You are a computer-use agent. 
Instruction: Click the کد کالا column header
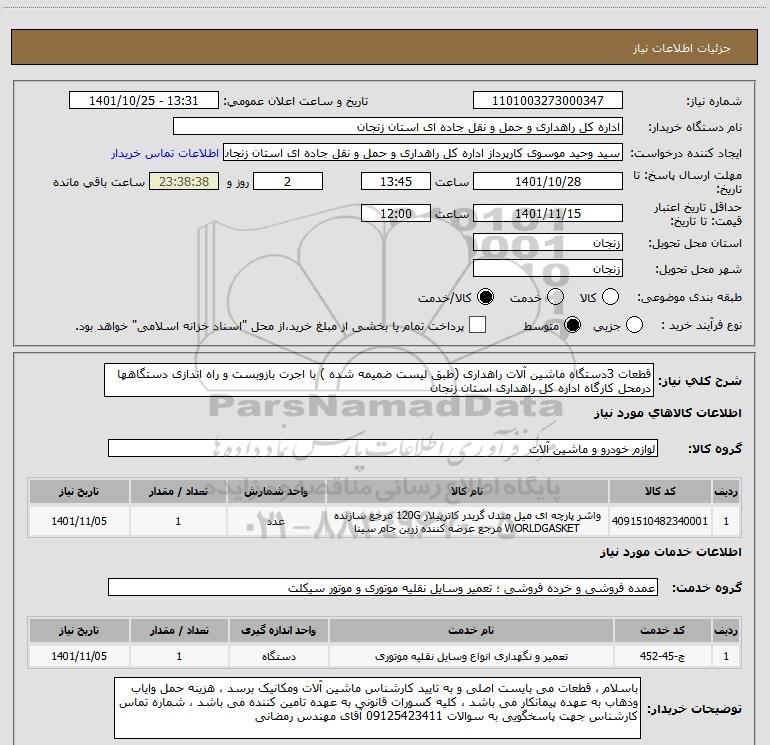pos(660,491)
